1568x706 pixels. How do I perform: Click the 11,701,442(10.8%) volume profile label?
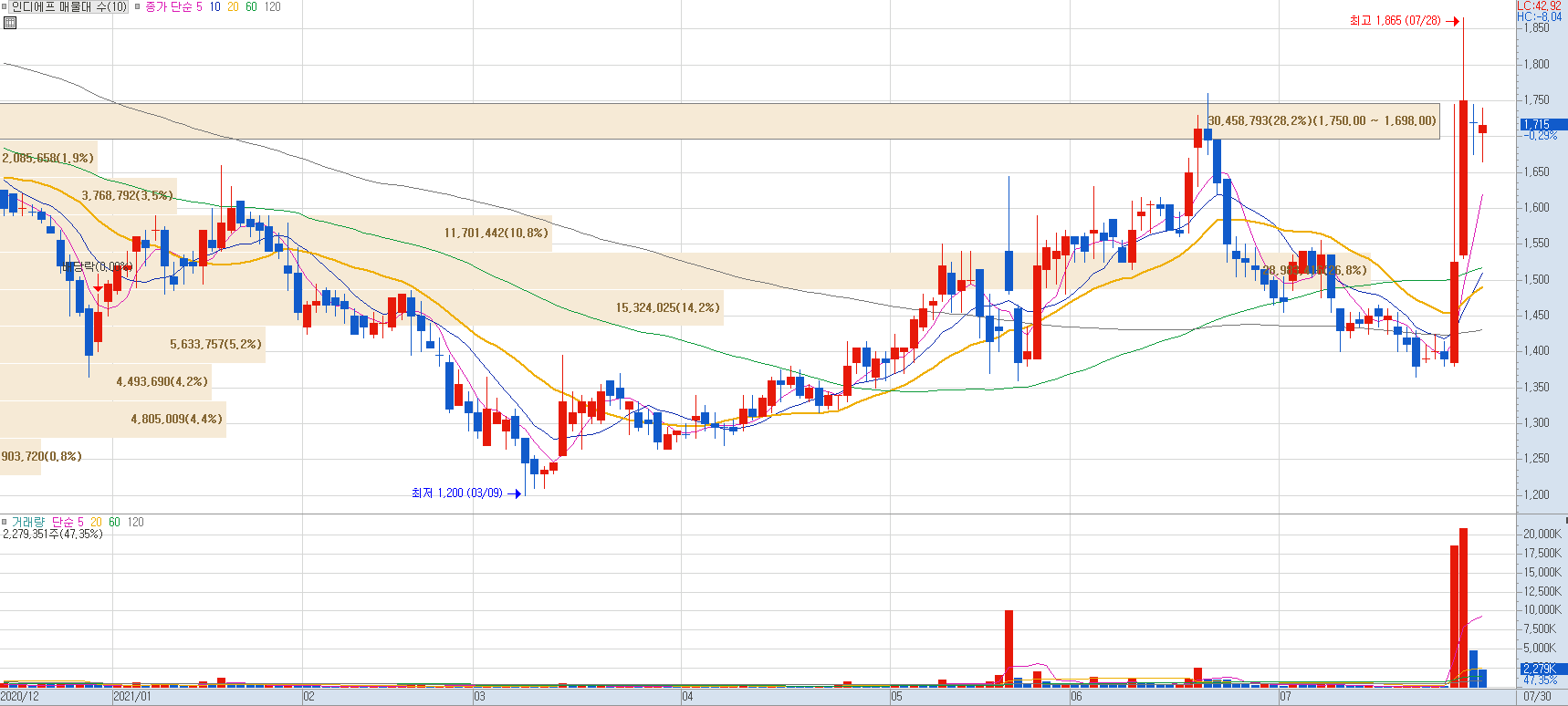click(x=497, y=233)
